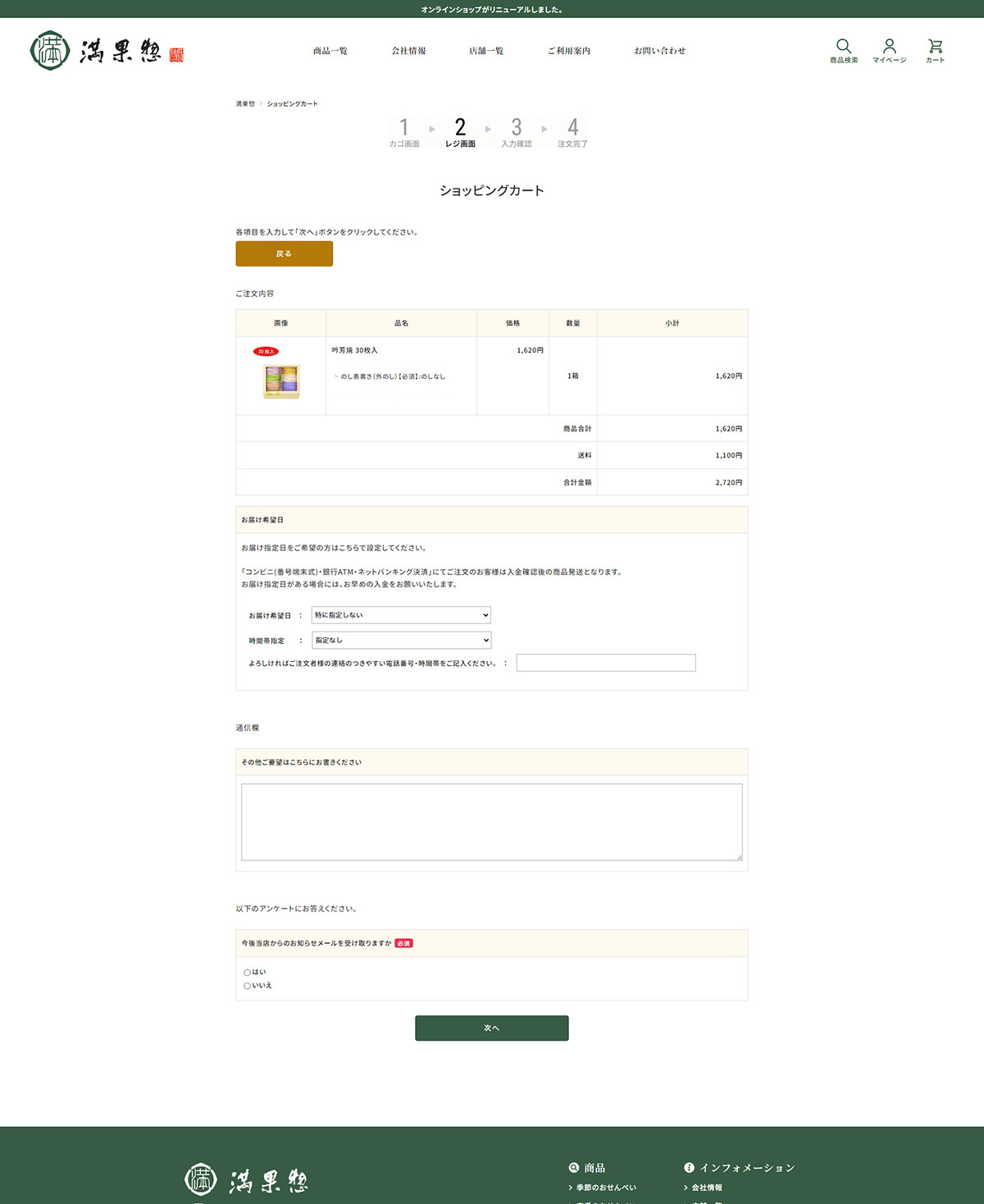Select the いいえ radio button

coord(248,986)
